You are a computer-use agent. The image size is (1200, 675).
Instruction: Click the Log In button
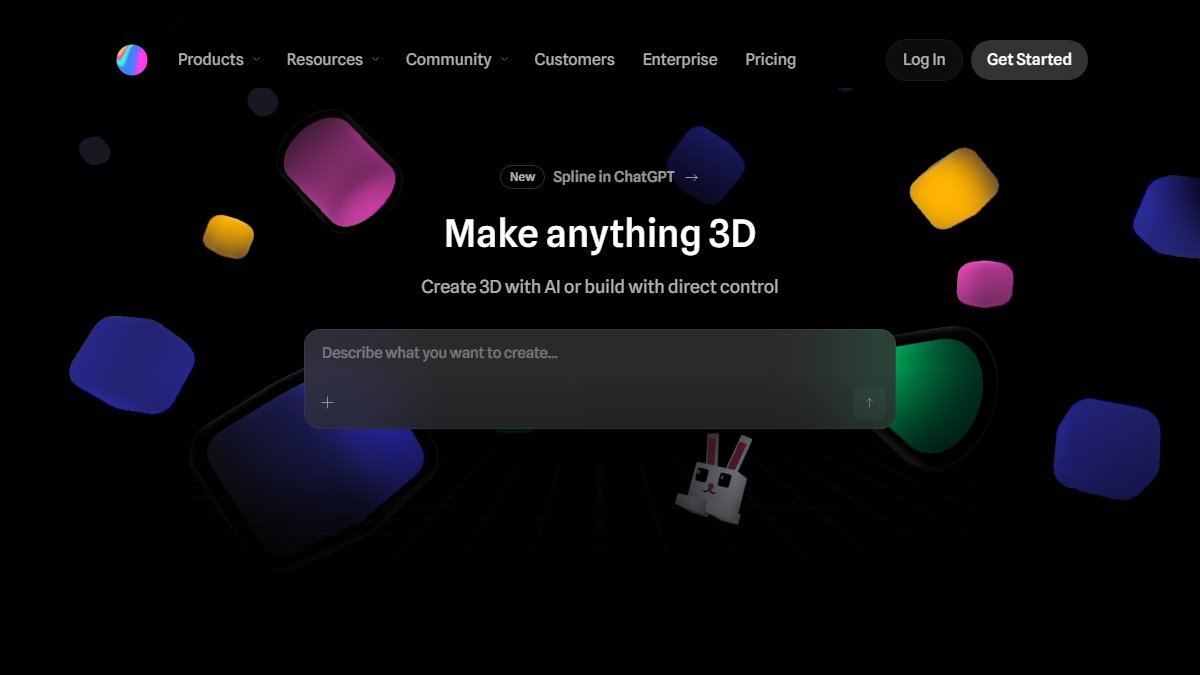(x=924, y=60)
